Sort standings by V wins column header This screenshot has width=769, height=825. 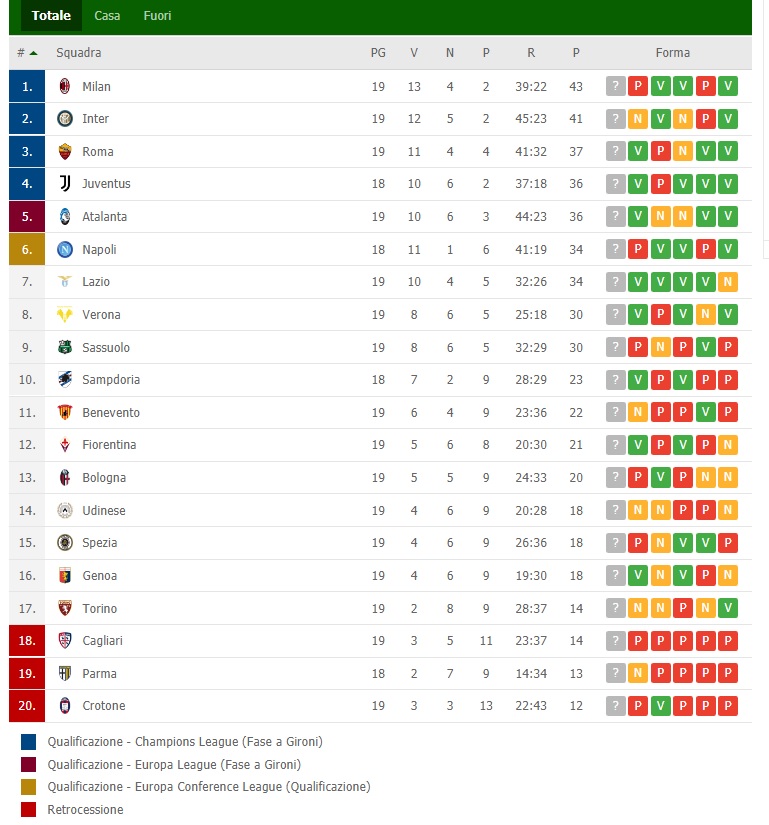(x=414, y=53)
